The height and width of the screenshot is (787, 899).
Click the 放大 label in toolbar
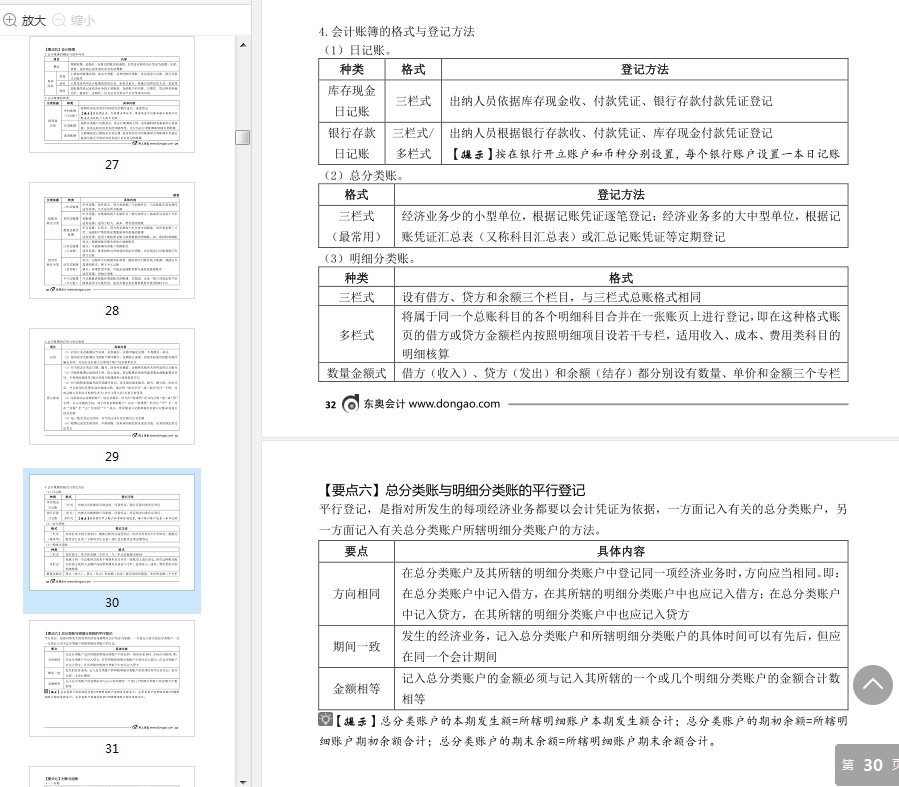(x=34, y=21)
